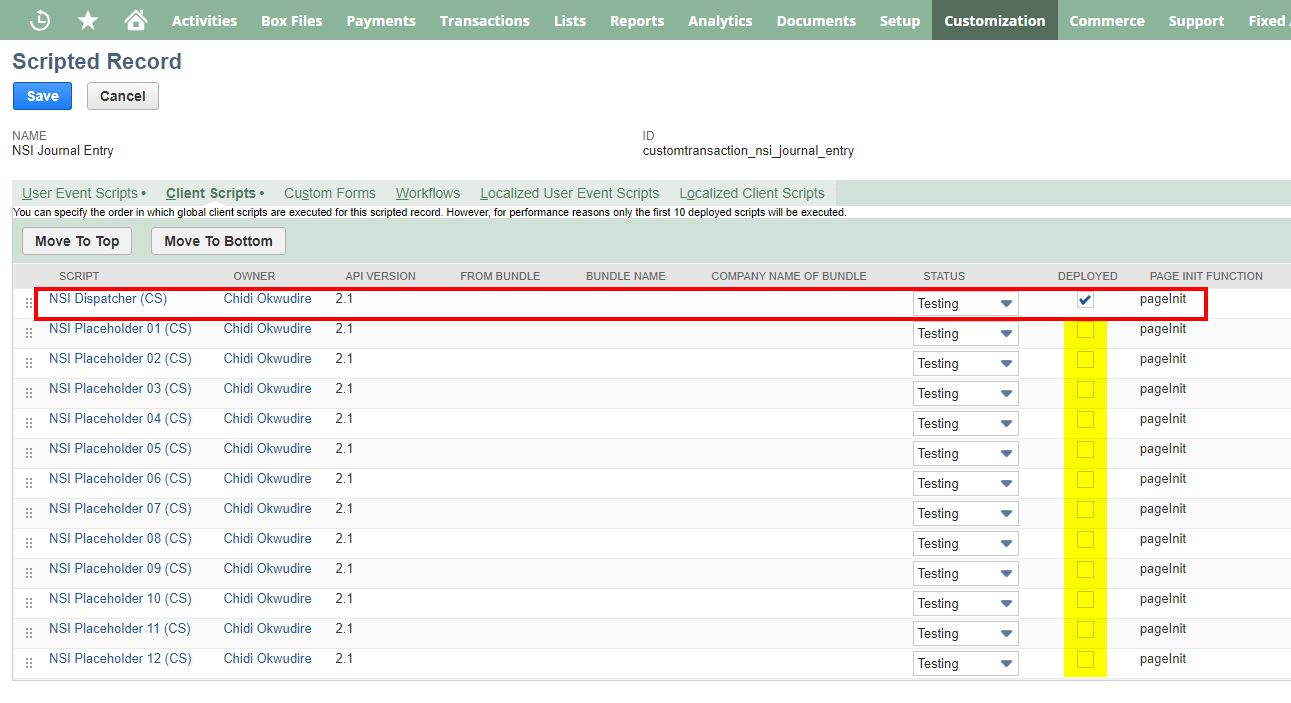This screenshot has width=1291, height=703.
Task: Open the Recent Records history icon
Action: click(40, 20)
